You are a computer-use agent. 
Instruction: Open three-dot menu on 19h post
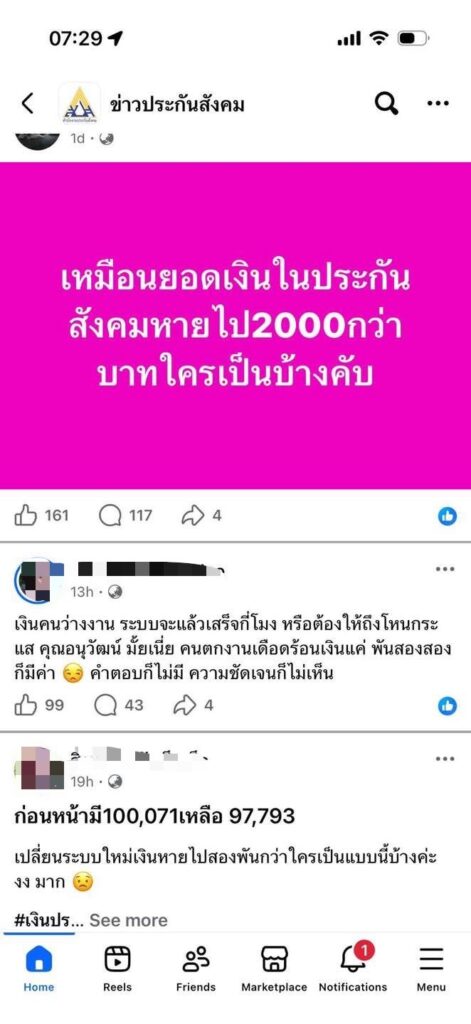(445, 758)
